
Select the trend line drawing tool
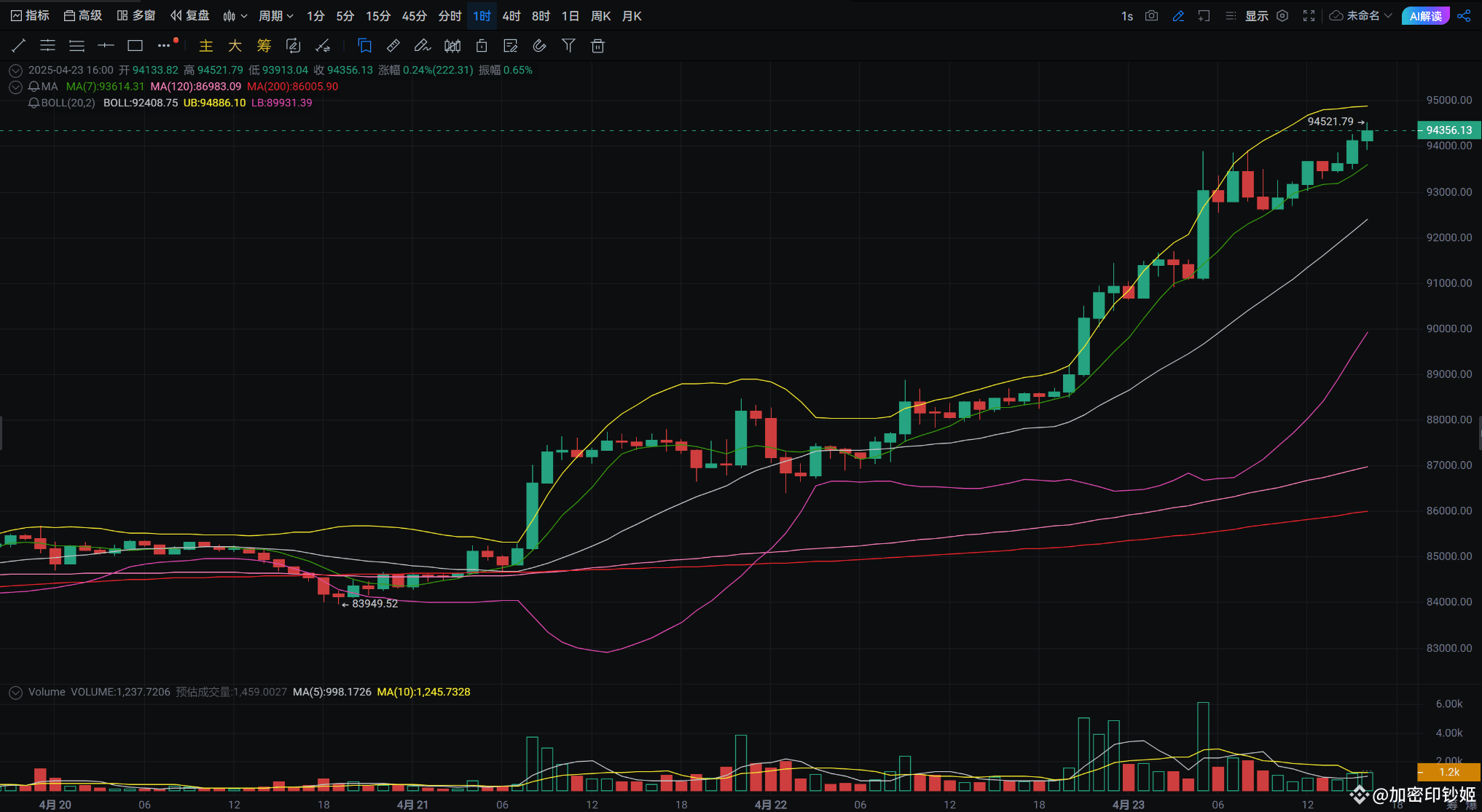pyautogui.click(x=18, y=45)
